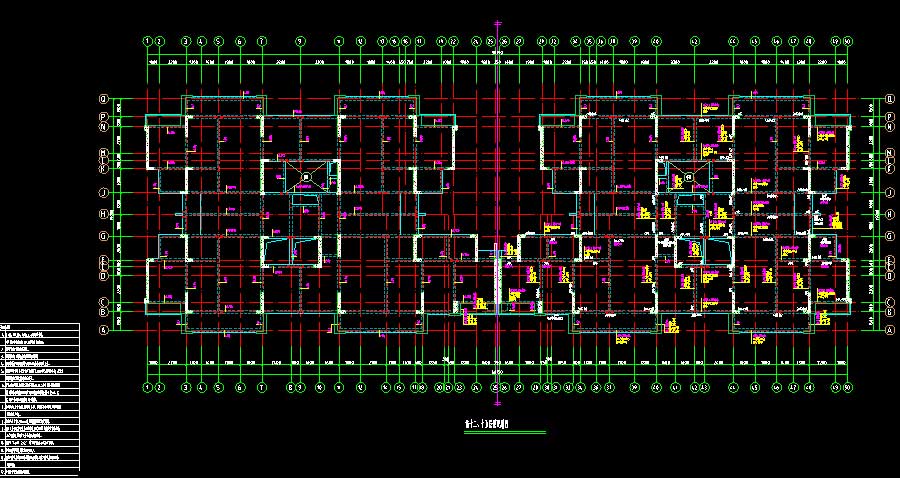Select axis bubble J on left side
The image size is (900, 478).
click(102, 192)
